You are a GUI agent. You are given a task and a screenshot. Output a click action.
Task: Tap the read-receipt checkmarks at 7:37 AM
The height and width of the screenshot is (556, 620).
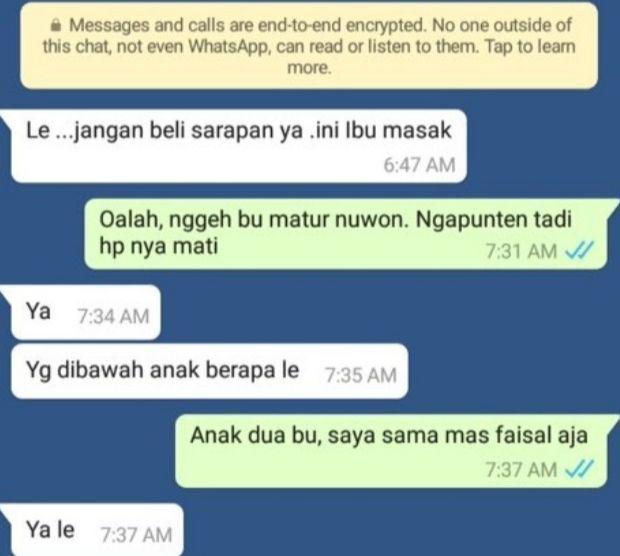(x=580, y=469)
